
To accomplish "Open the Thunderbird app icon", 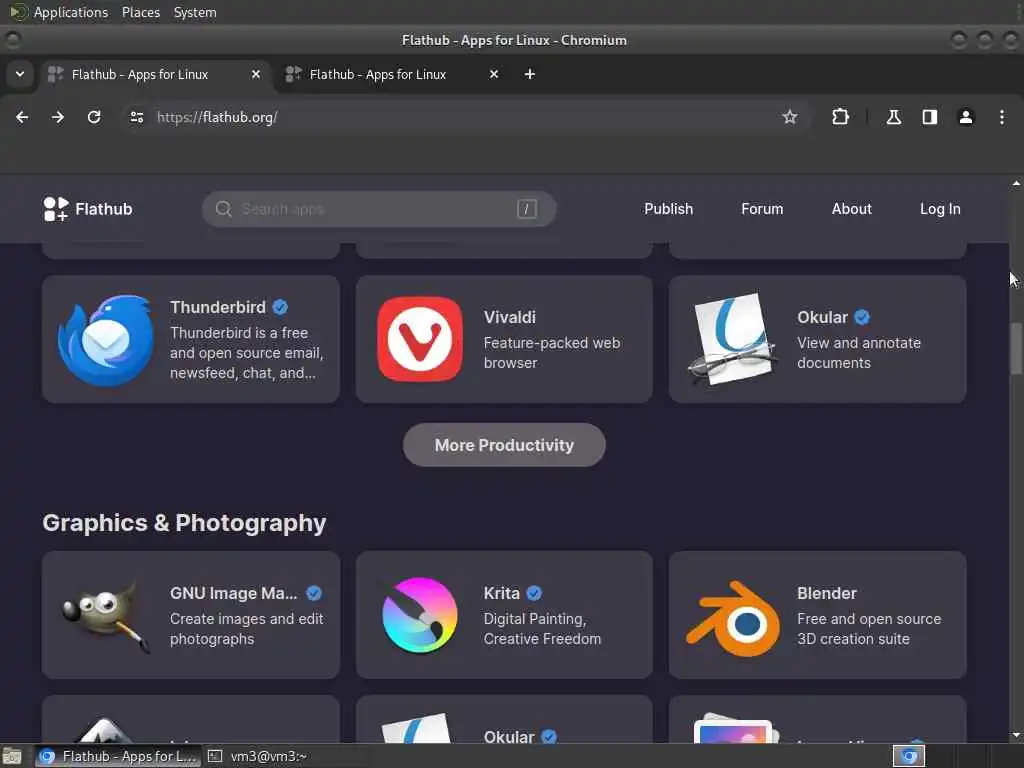I will (x=106, y=340).
